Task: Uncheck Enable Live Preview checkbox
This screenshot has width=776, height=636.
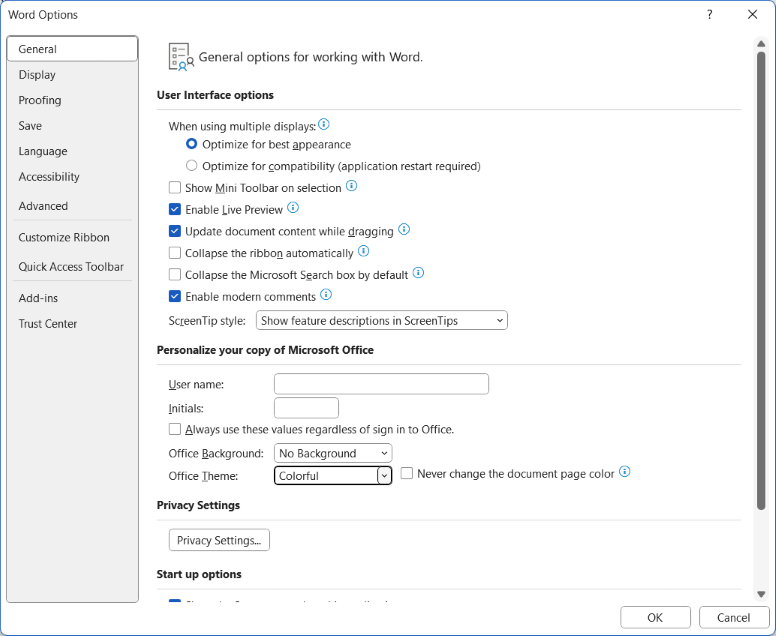Action: point(176,210)
